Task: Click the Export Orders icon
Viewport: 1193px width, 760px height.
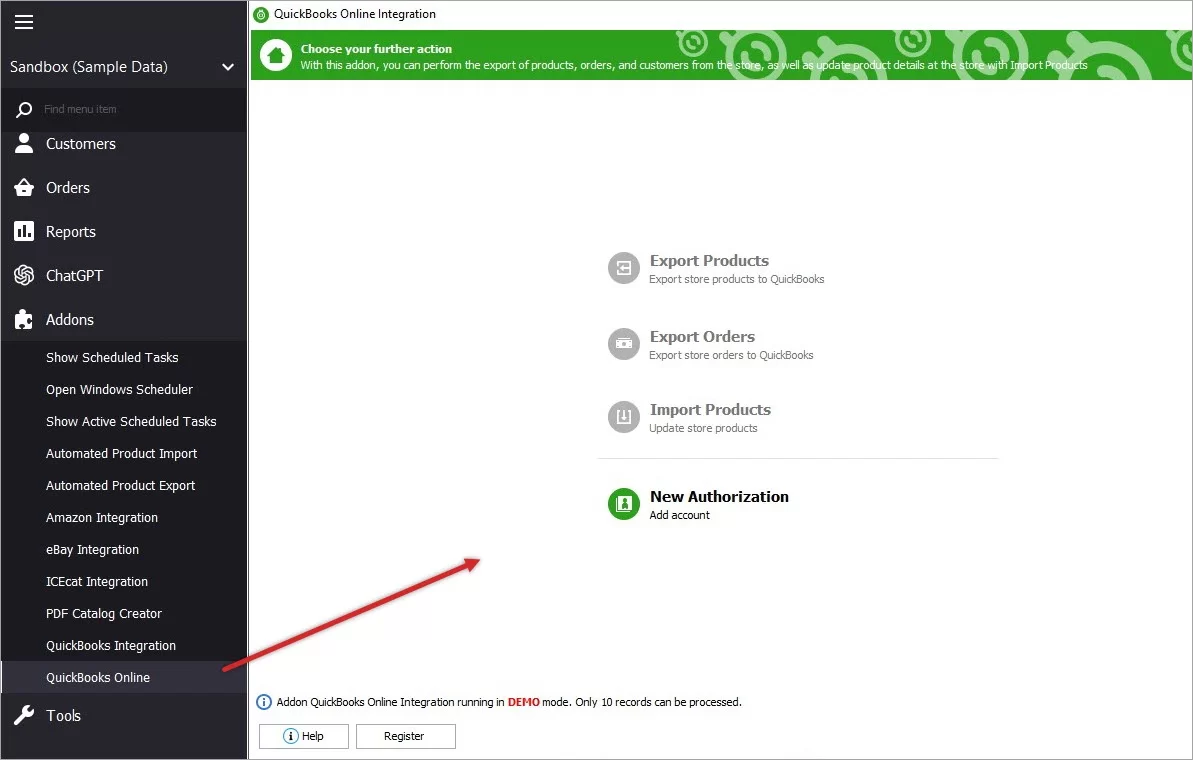Action: click(x=623, y=344)
